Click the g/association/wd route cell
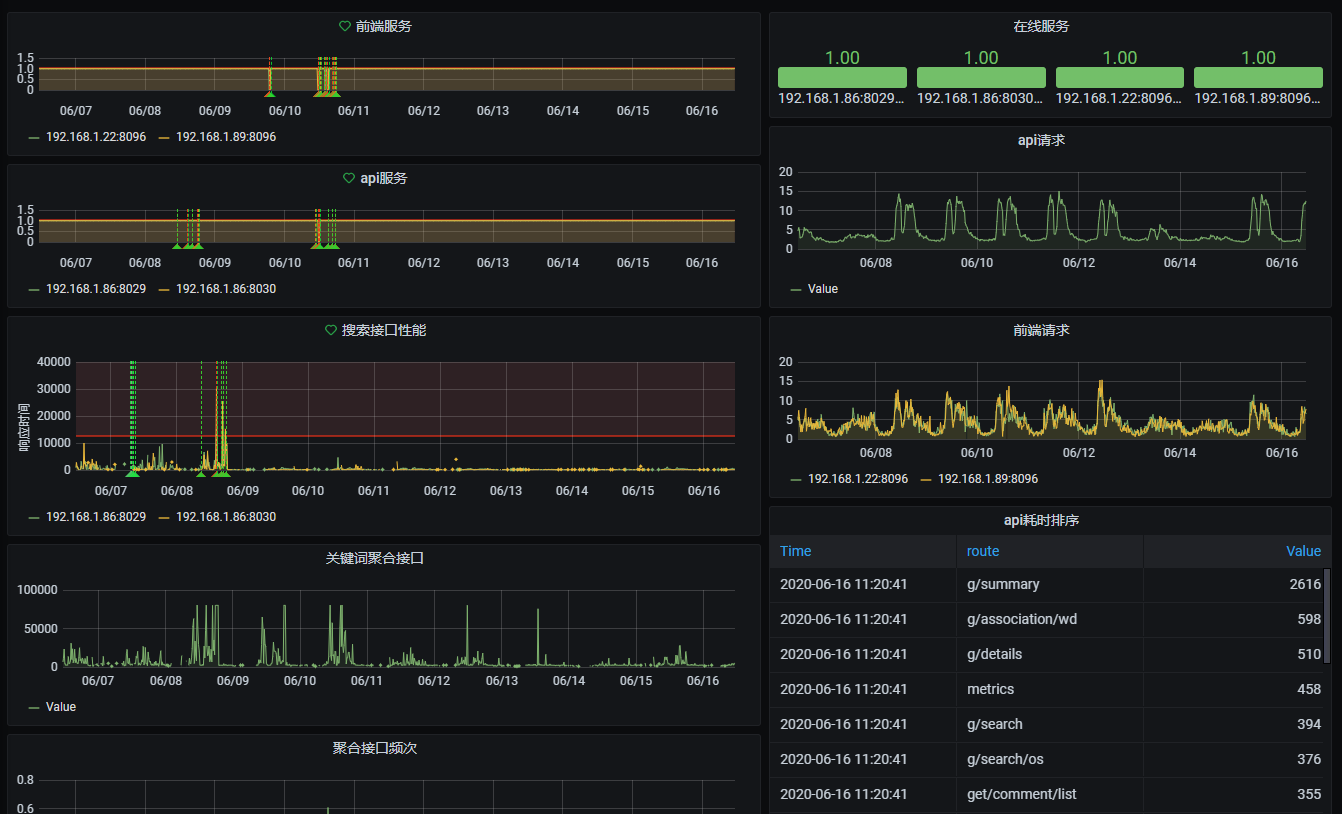 pyautogui.click(x=1021, y=619)
